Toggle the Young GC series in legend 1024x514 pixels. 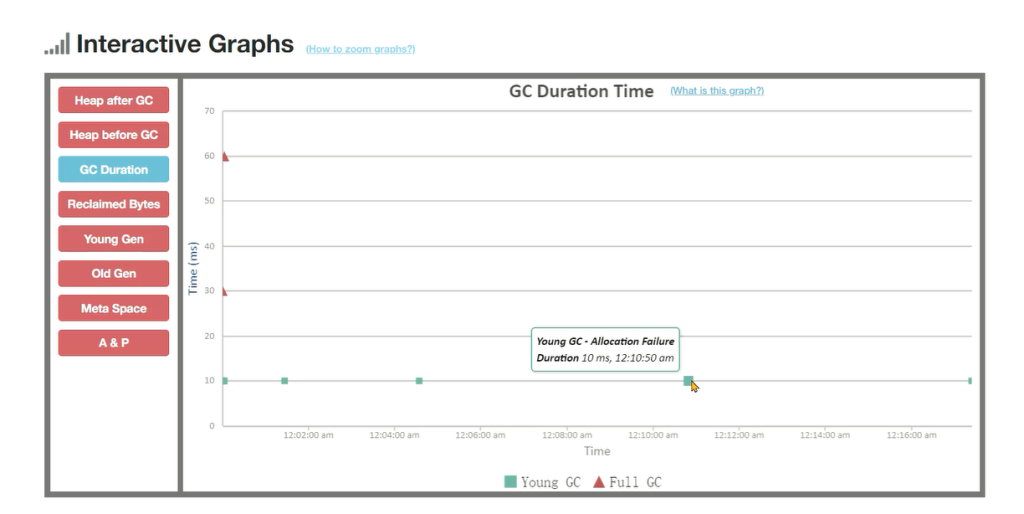(x=542, y=482)
